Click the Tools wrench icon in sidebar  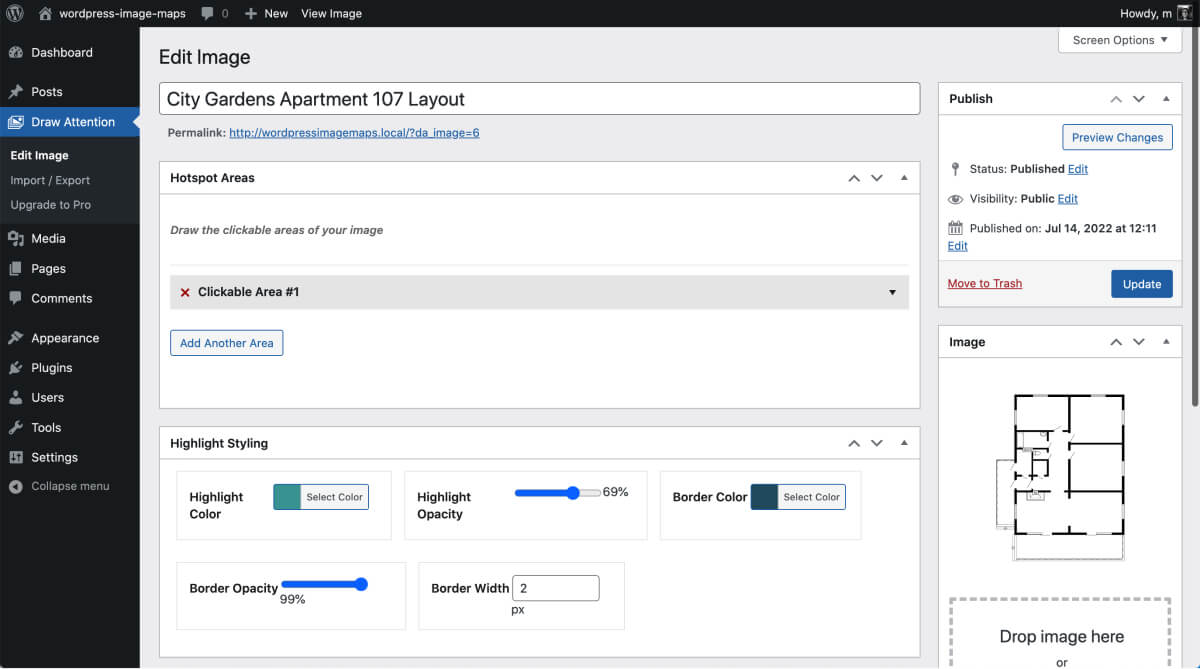pyautogui.click(x=16, y=427)
